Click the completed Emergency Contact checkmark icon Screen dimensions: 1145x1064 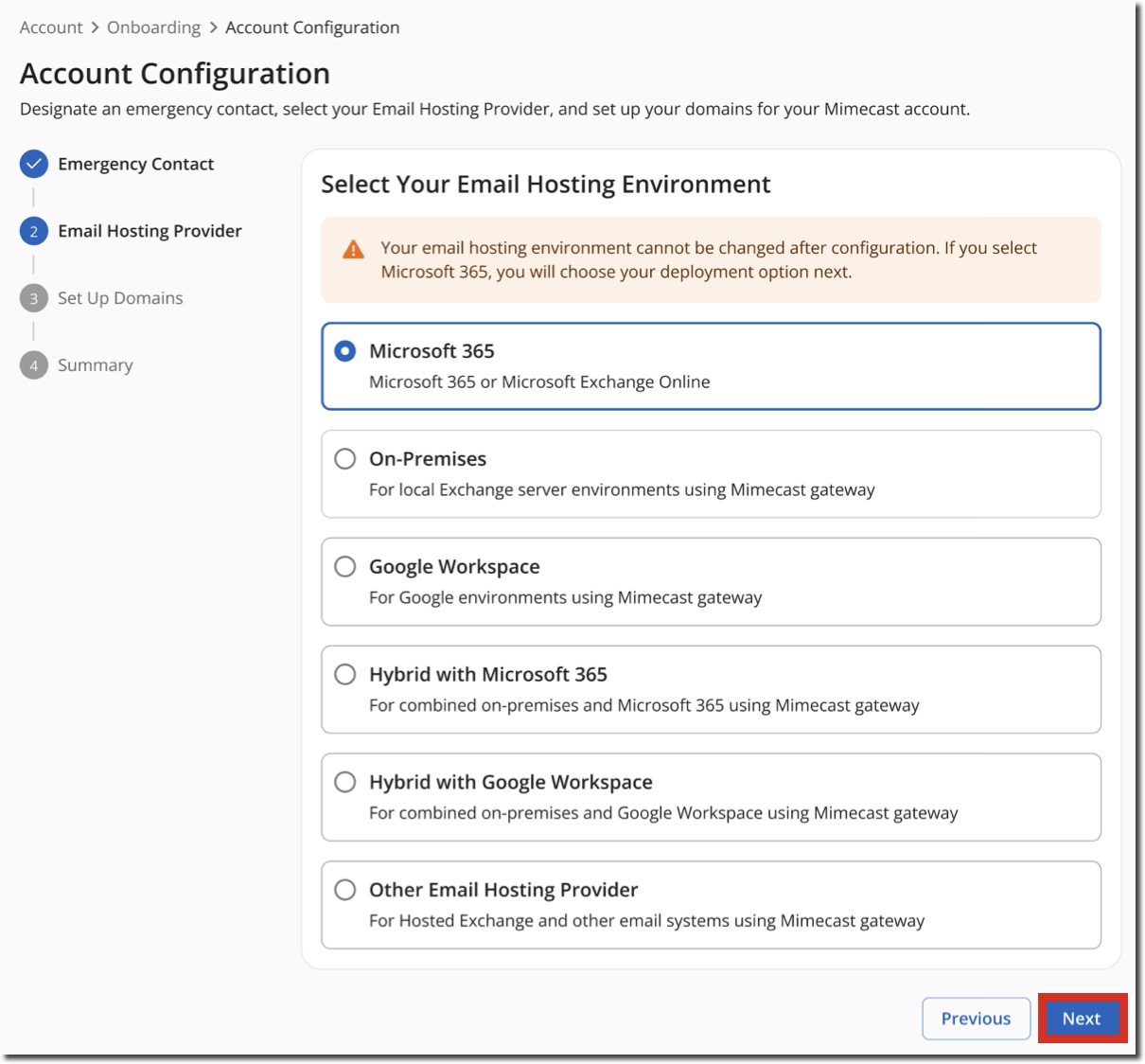[x=34, y=163]
